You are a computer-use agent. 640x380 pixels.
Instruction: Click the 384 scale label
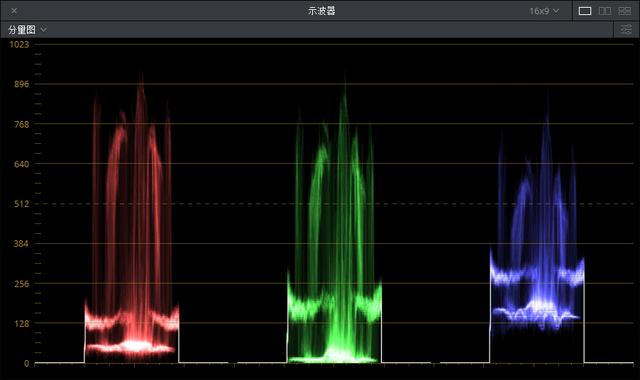tap(22, 244)
